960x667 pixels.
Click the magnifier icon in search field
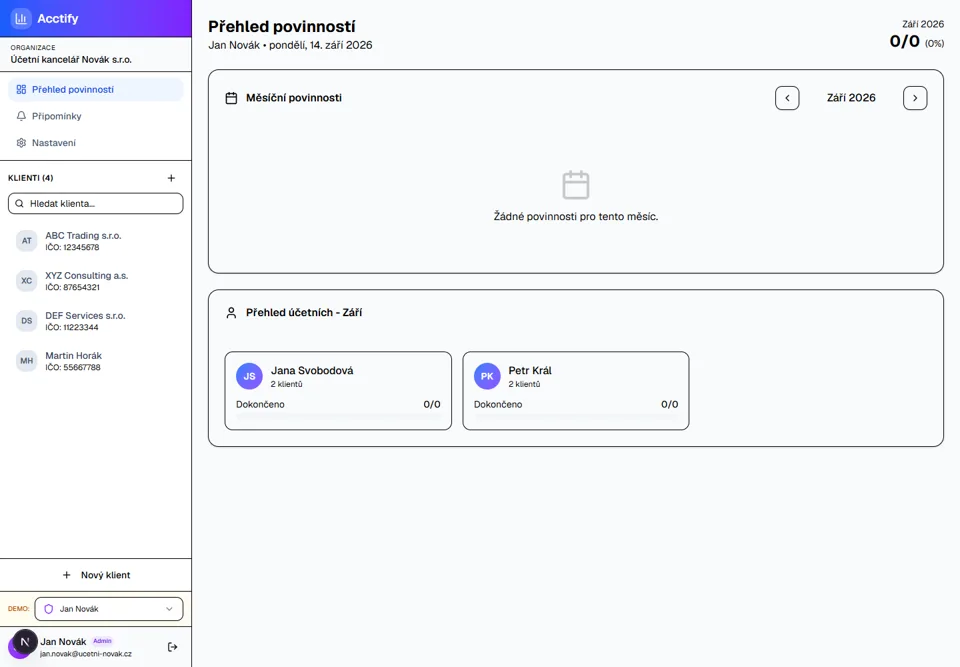point(20,203)
